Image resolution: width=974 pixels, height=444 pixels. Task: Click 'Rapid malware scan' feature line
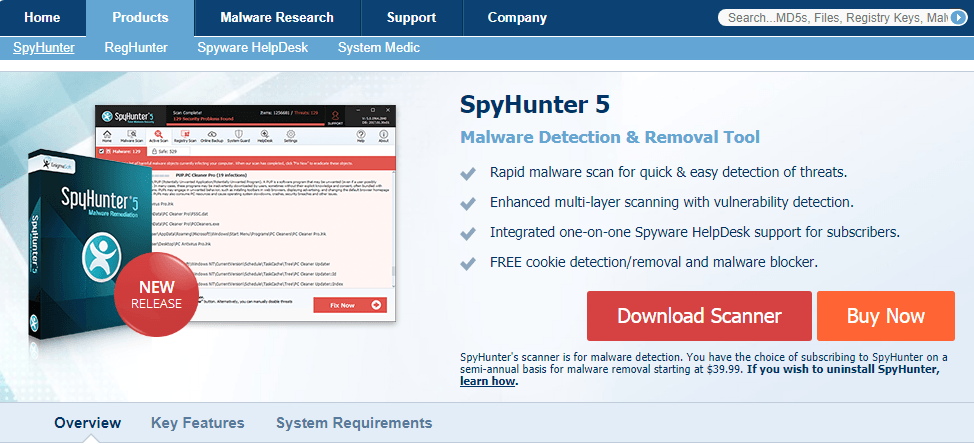(x=668, y=171)
